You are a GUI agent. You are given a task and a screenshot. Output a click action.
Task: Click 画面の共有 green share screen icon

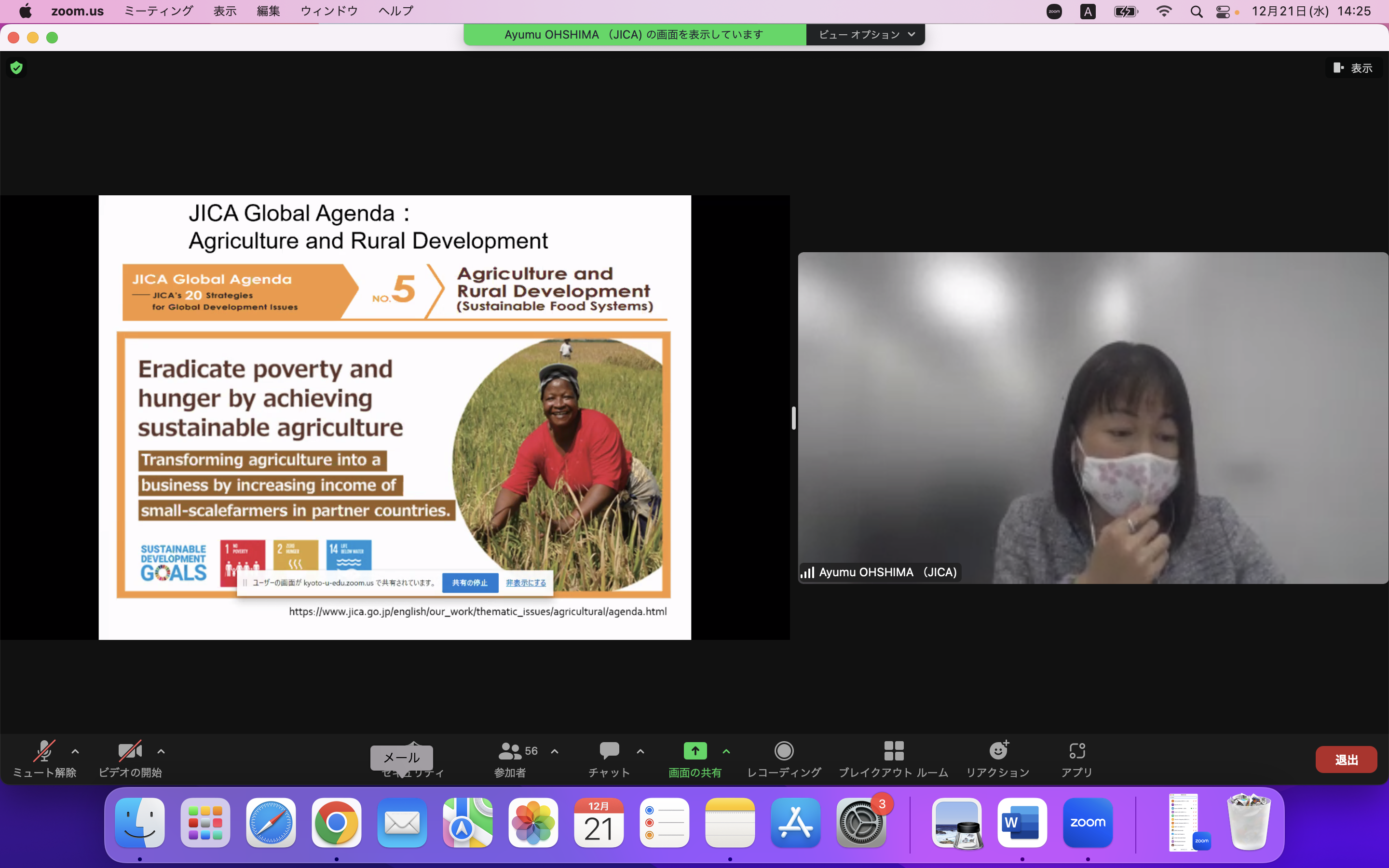(x=695, y=750)
